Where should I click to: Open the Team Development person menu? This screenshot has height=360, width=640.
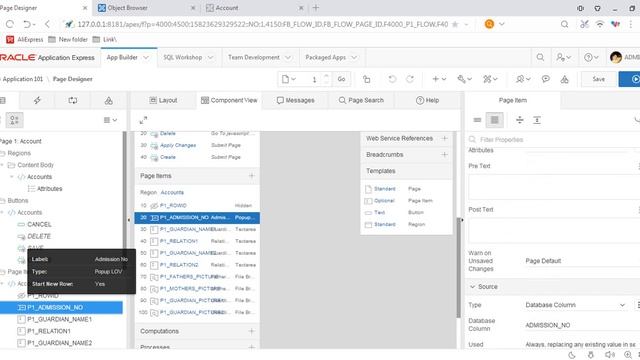(523, 79)
